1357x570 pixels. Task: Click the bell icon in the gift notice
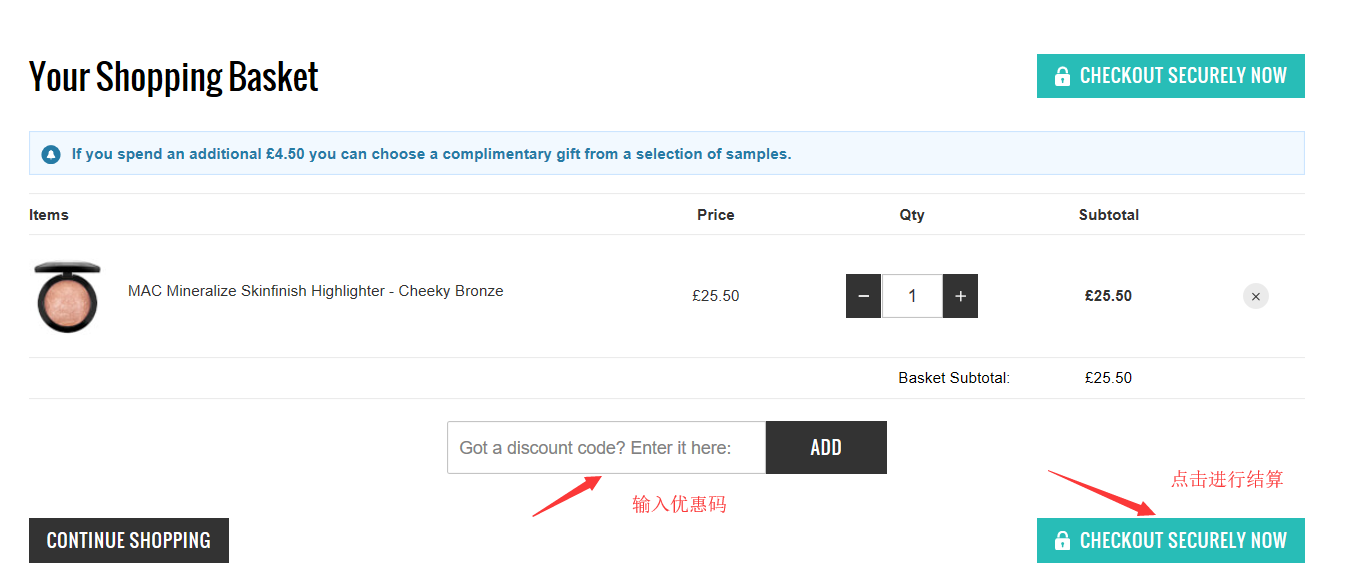51,155
